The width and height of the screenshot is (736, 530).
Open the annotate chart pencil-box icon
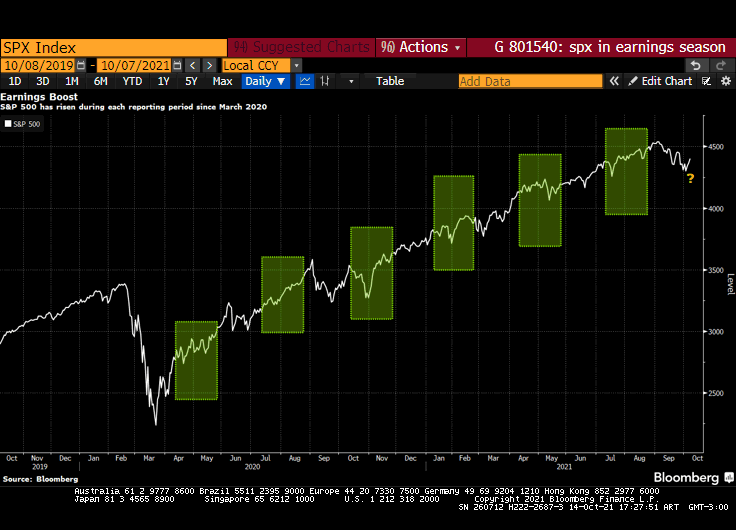point(706,81)
